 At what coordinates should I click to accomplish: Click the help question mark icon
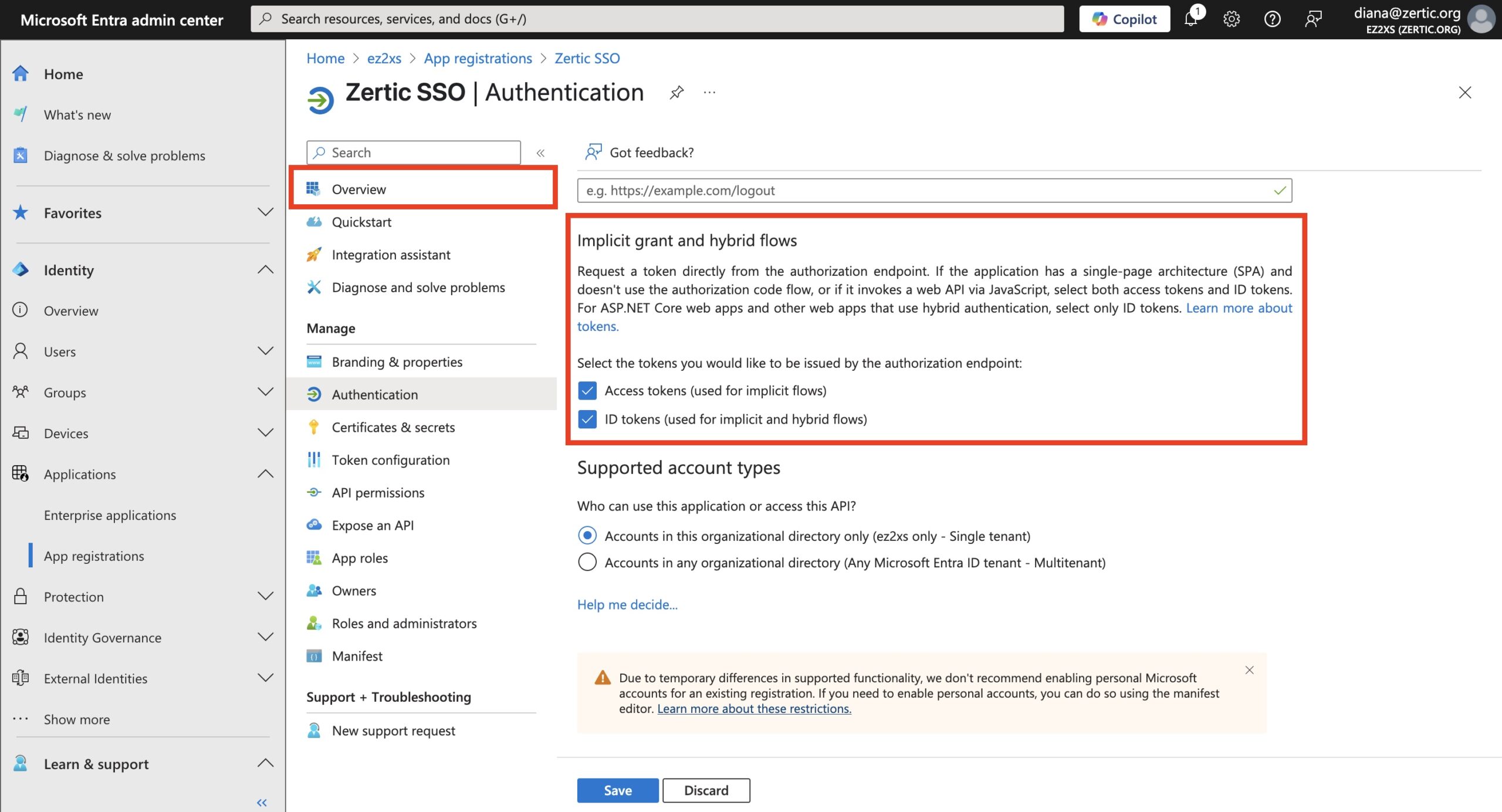(x=1272, y=19)
